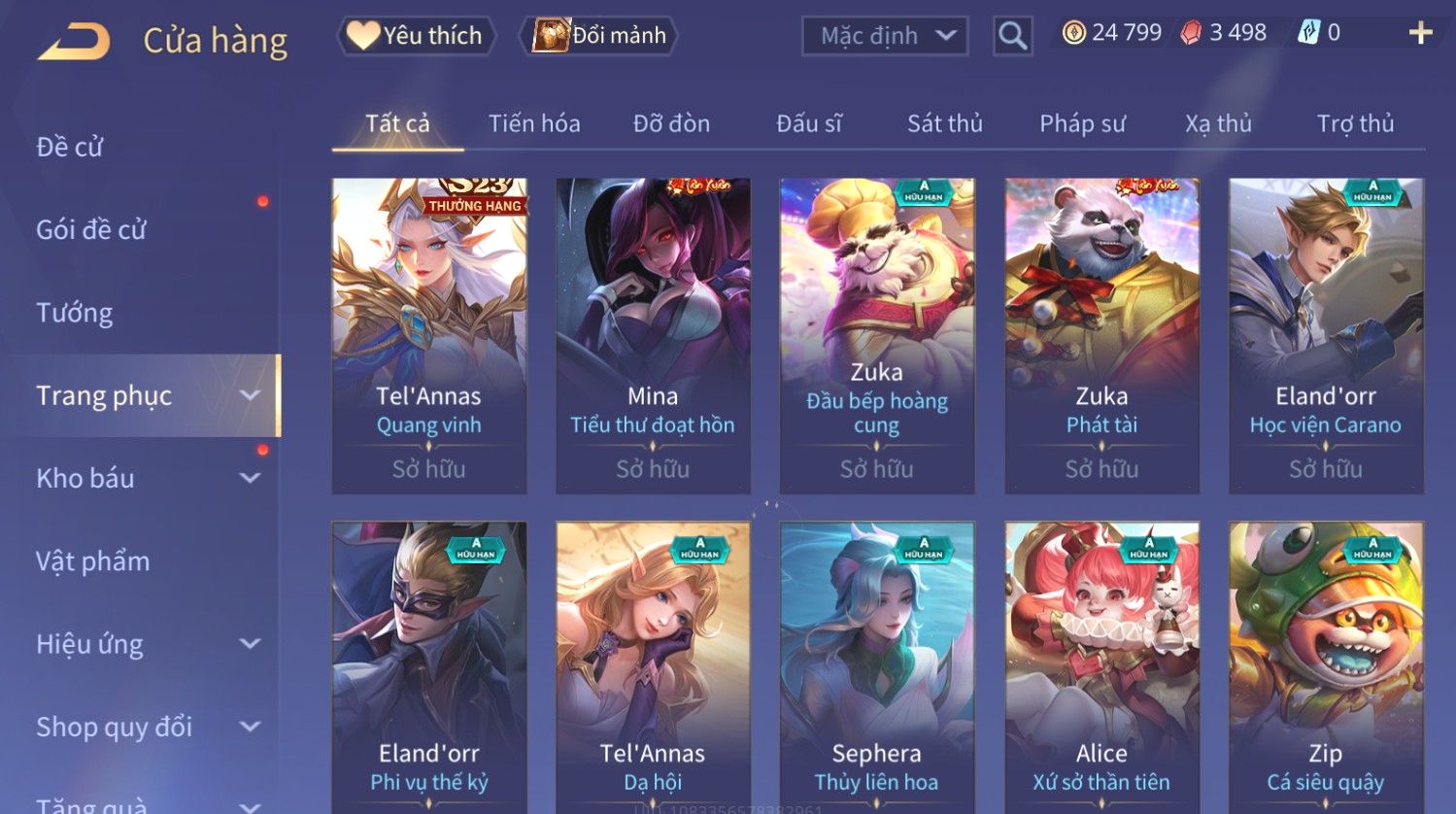Expand Shop quy đổi submenu chevron
The width and height of the screenshot is (1456, 814).
click(x=250, y=727)
